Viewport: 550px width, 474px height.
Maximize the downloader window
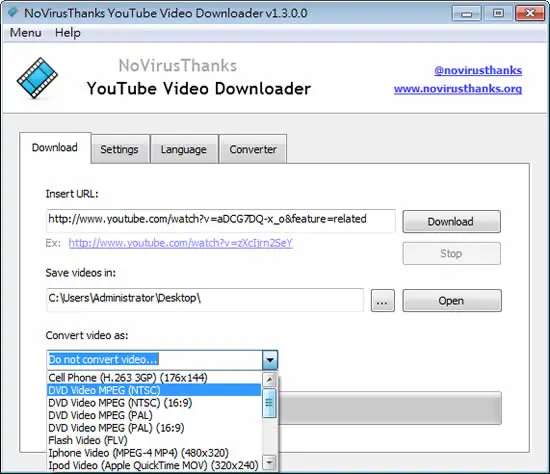coord(498,13)
